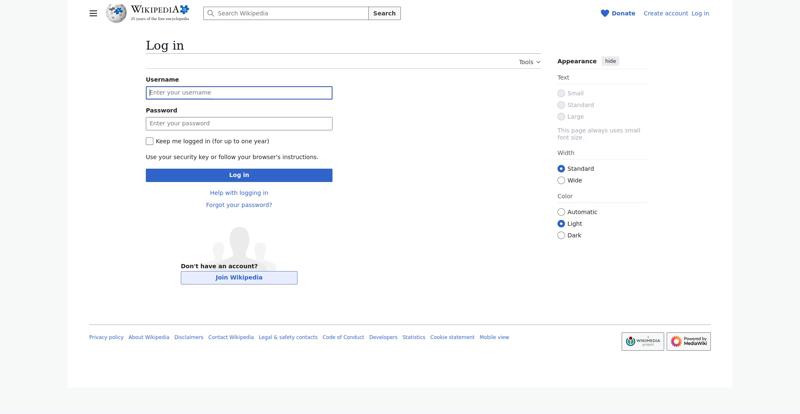
Task: Select the Dark color theme
Action: tap(561, 235)
